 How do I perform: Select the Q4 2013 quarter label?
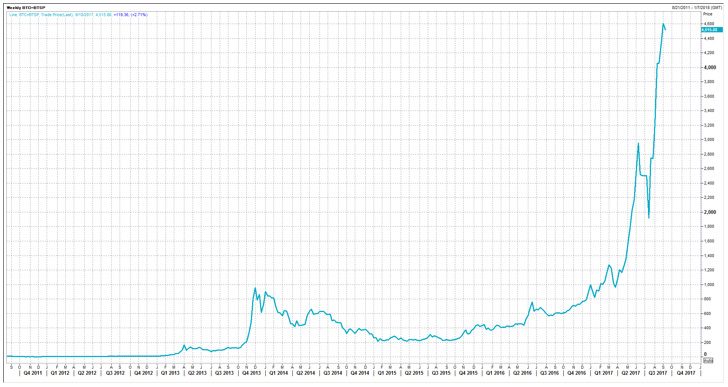coord(251,373)
